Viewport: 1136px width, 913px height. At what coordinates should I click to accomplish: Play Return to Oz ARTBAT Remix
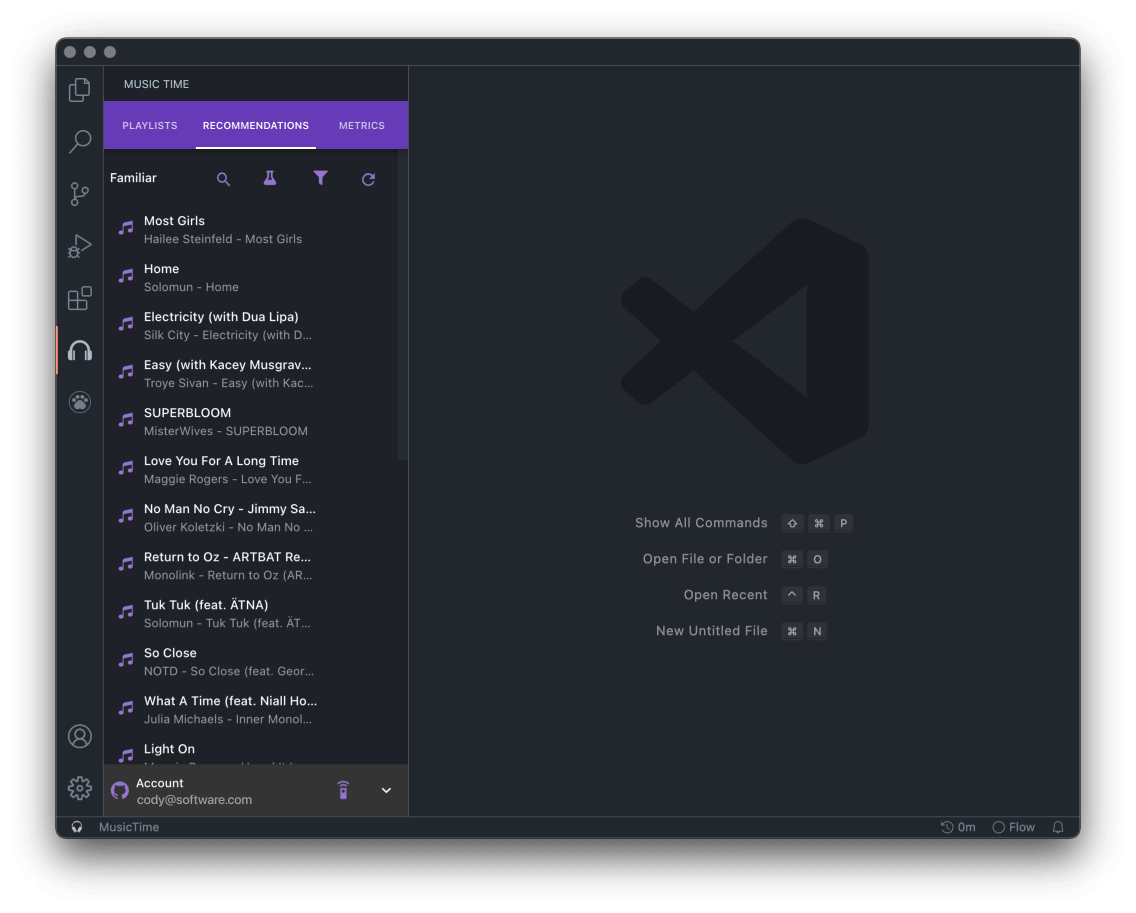tap(251, 565)
